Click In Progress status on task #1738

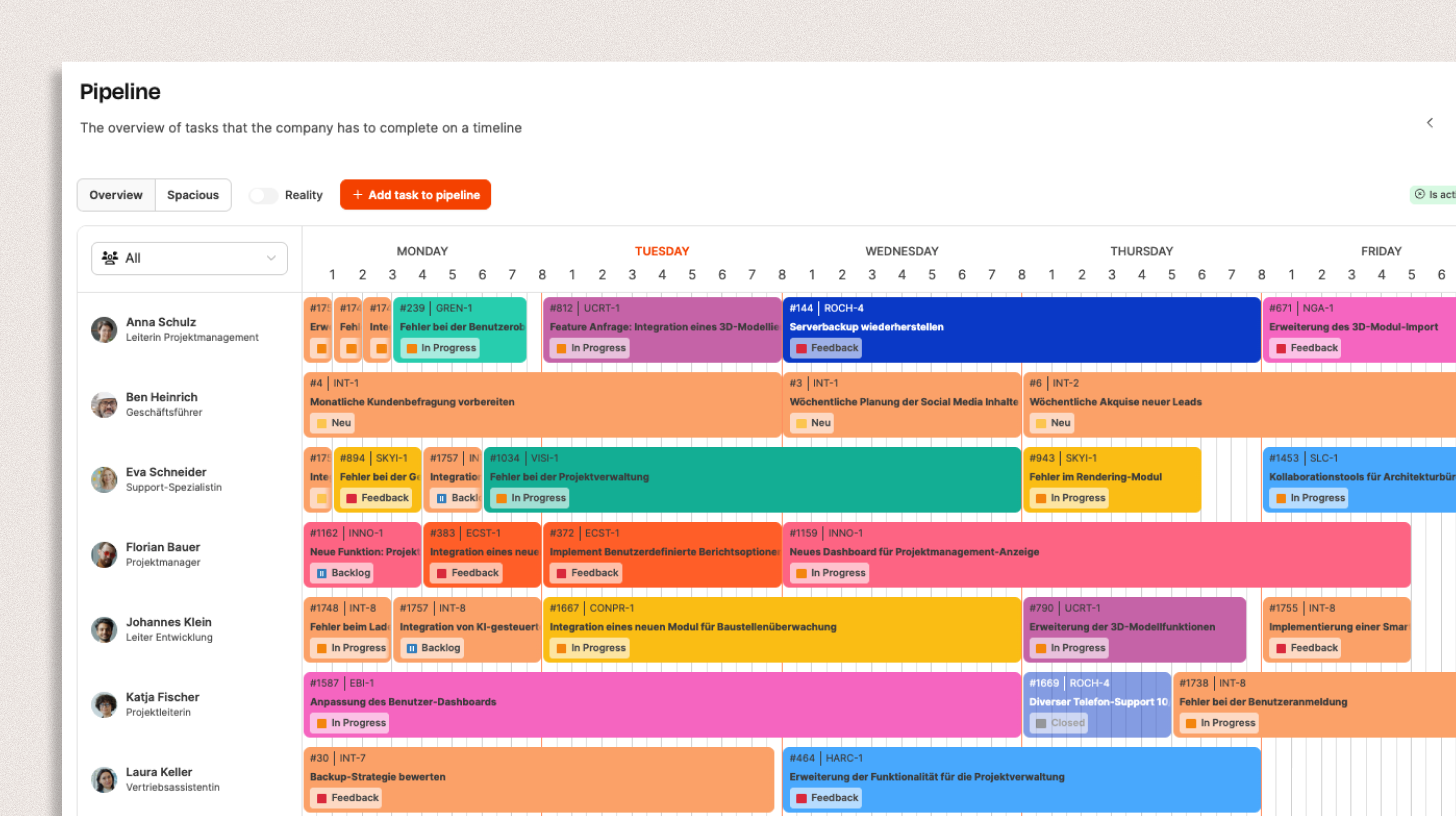pyautogui.click(x=1220, y=723)
